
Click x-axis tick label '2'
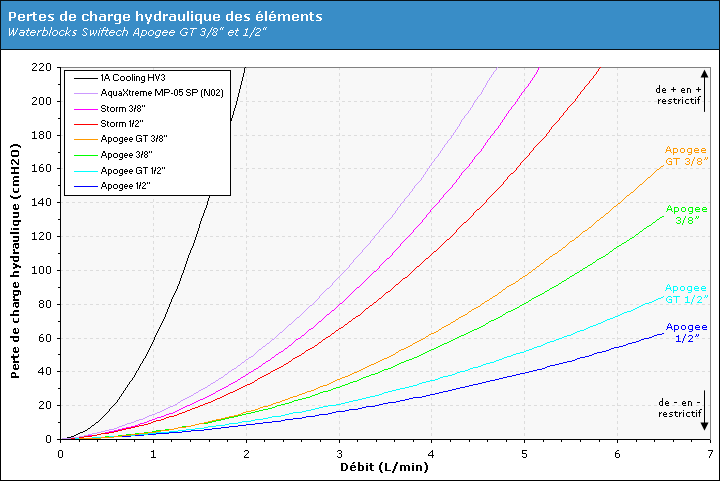coord(246,454)
